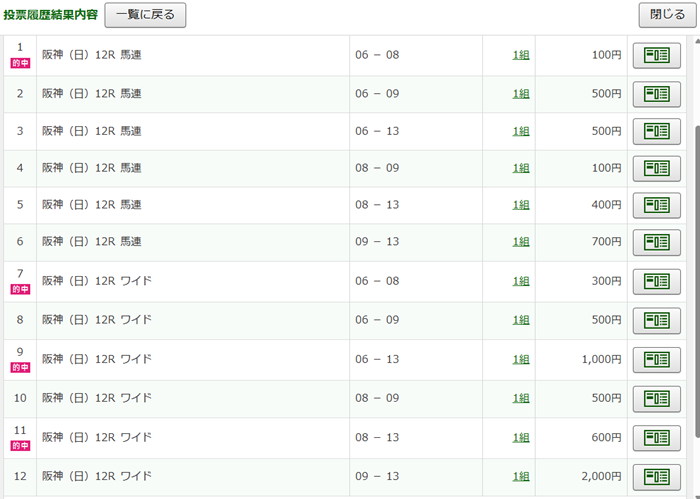
Task: Click the ticket icon for row 1
Action: point(656,55)
